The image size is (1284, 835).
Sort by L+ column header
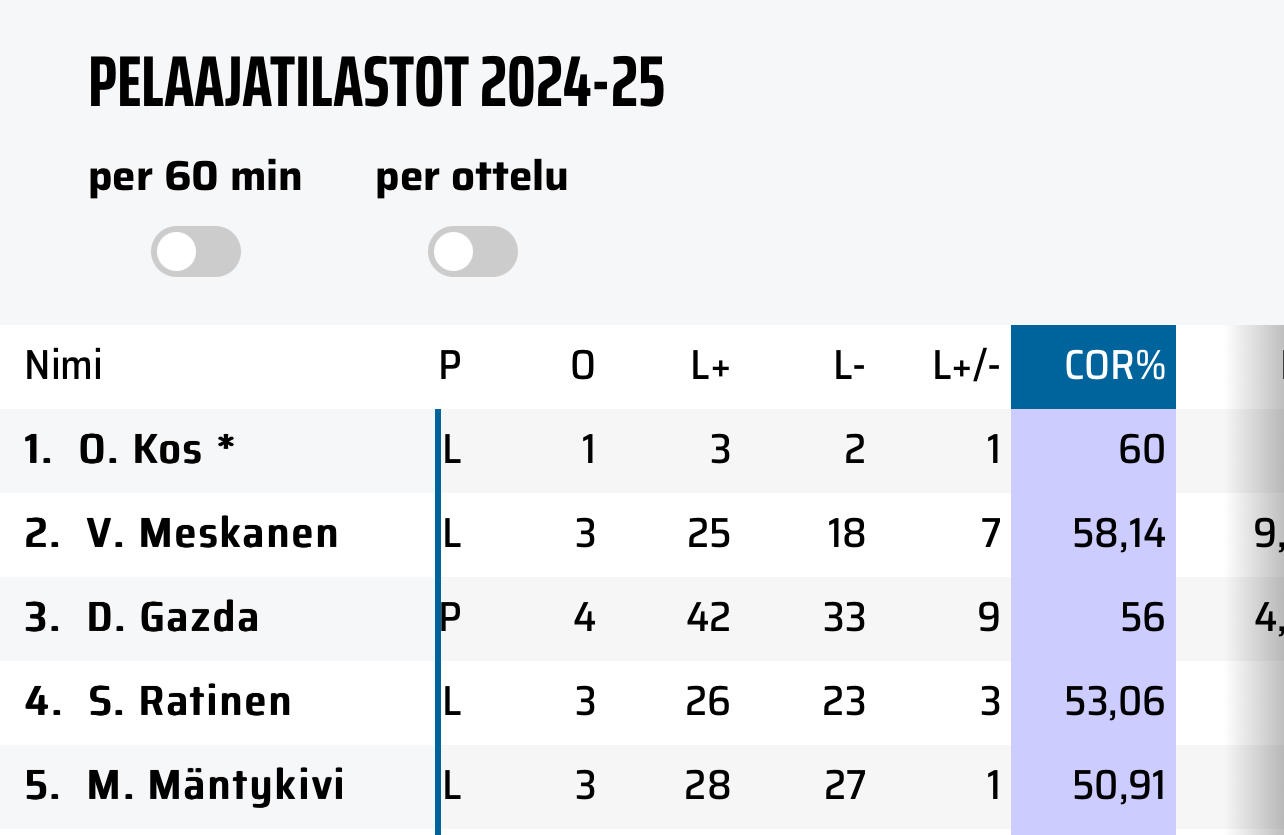(x=710, y=367)
